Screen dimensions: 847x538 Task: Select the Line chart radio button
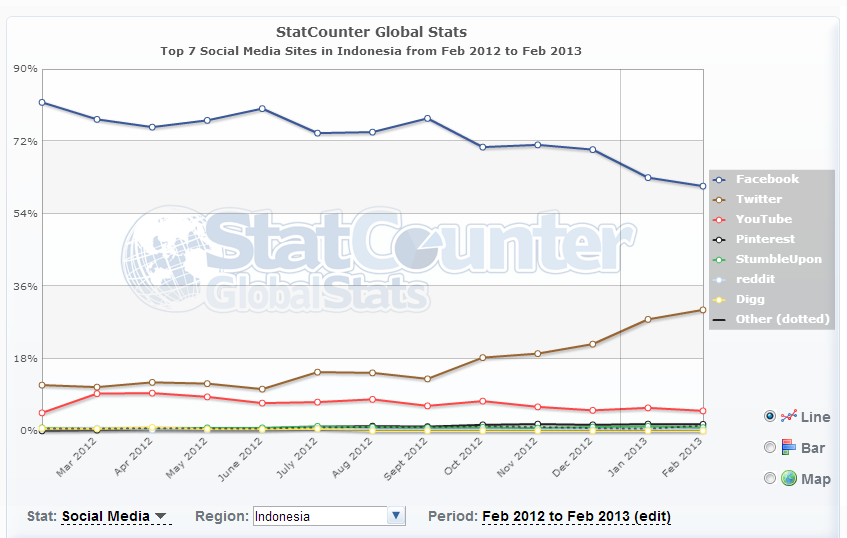click(769, 416)
